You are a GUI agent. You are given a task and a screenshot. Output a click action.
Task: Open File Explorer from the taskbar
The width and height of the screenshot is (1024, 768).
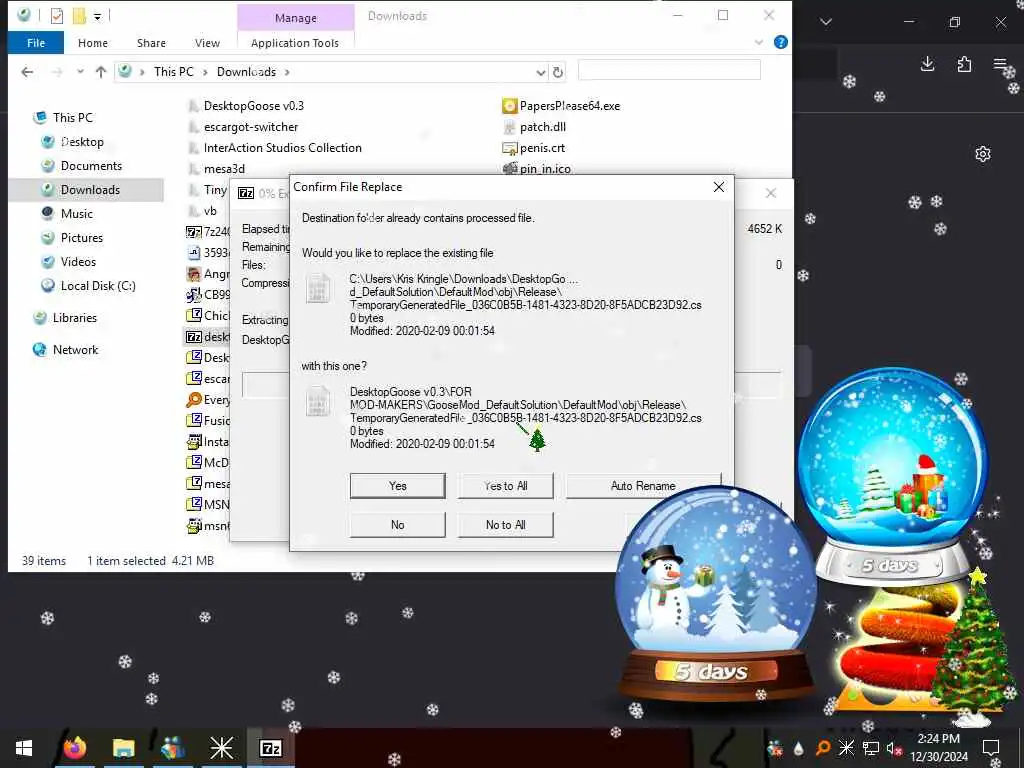[123, 748]
